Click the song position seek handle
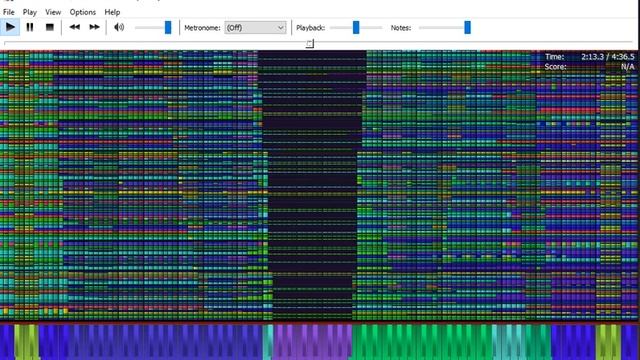The height and width of the screenshot is (360, 640). [310, 43]
